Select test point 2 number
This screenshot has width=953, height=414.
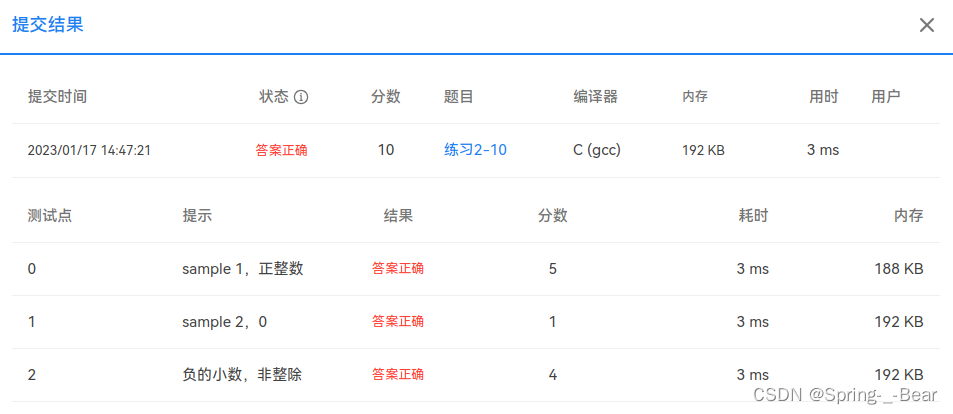[32, 374]
